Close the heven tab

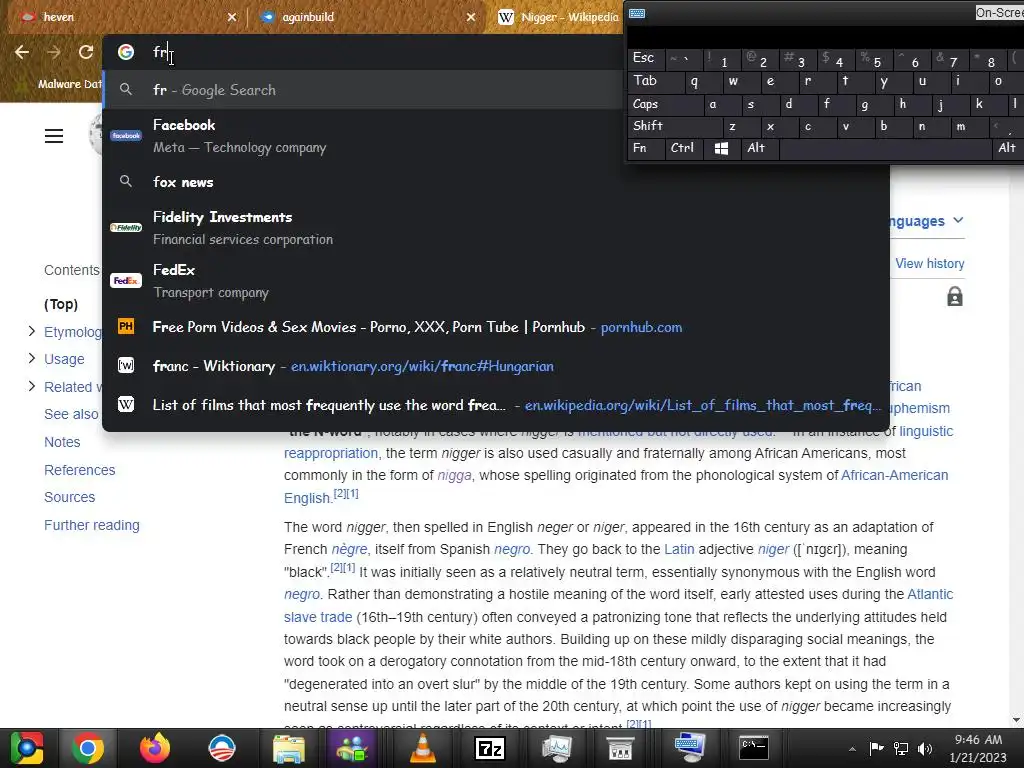click(x=232, y=17)
